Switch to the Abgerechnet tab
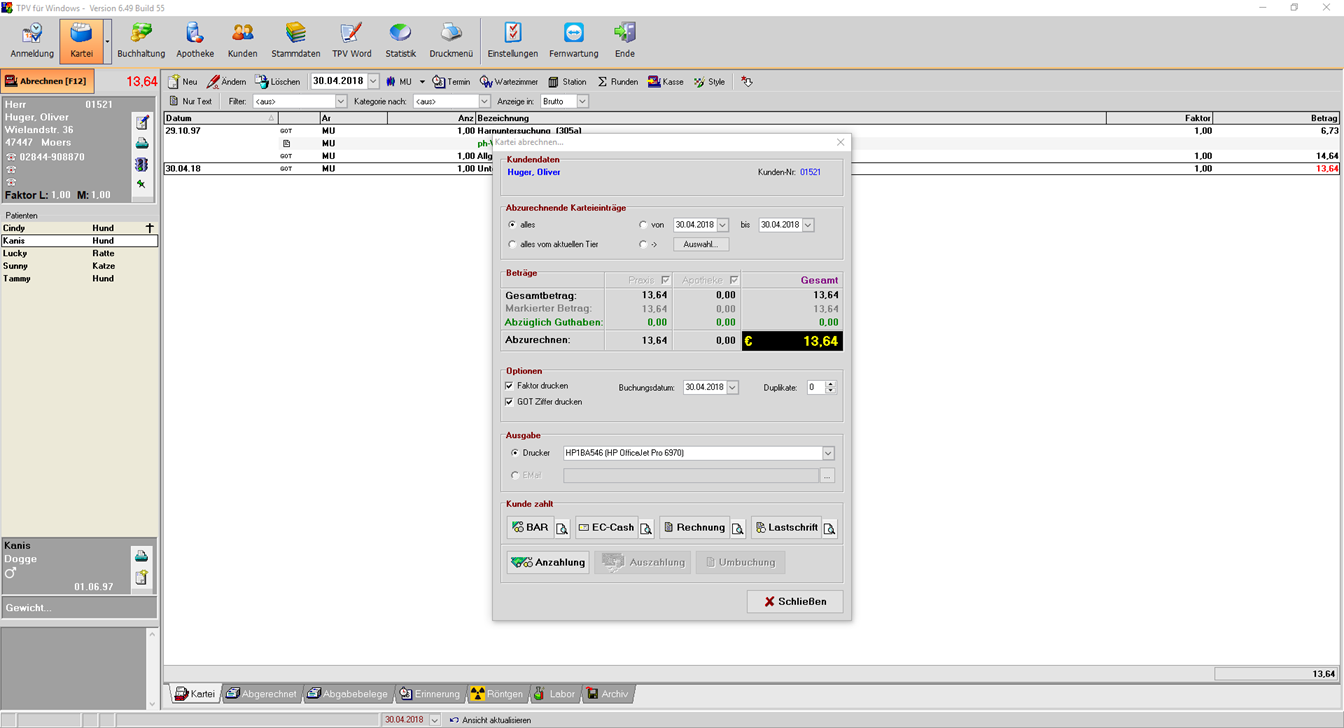This screenshot has width=1344, height=728. pyautogui.click(x=261, y=694)
